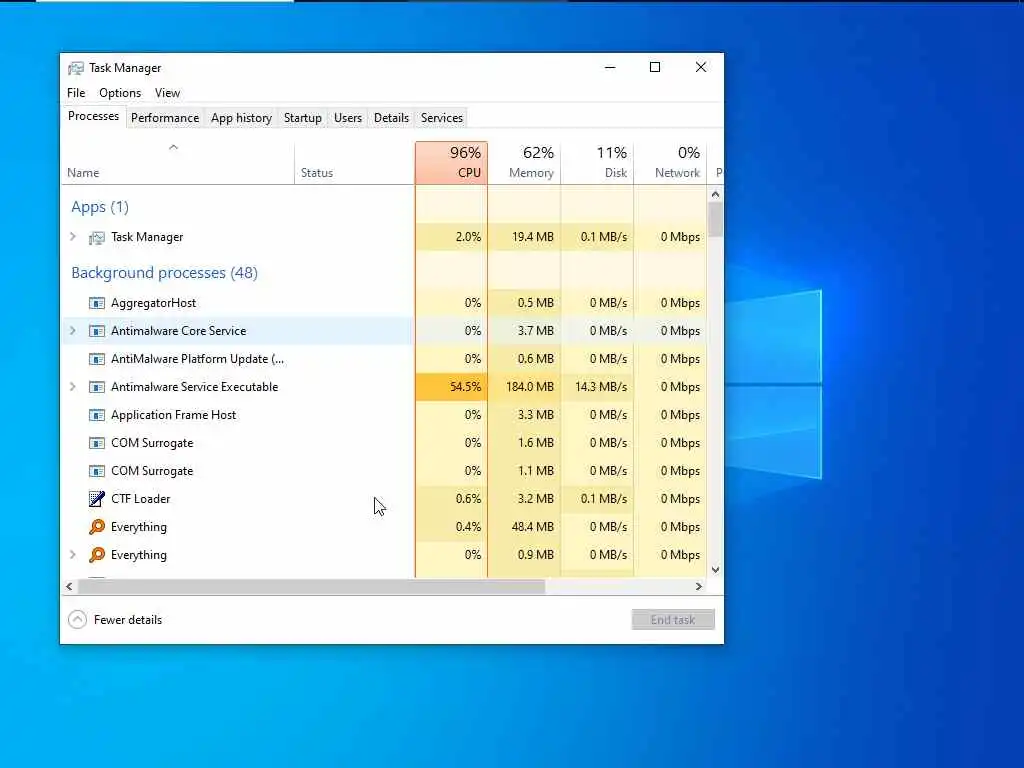Close the Task Manager window
The width and height of the screenshot is (1024, 768).
pyautogui.click(x=701, y=67)
